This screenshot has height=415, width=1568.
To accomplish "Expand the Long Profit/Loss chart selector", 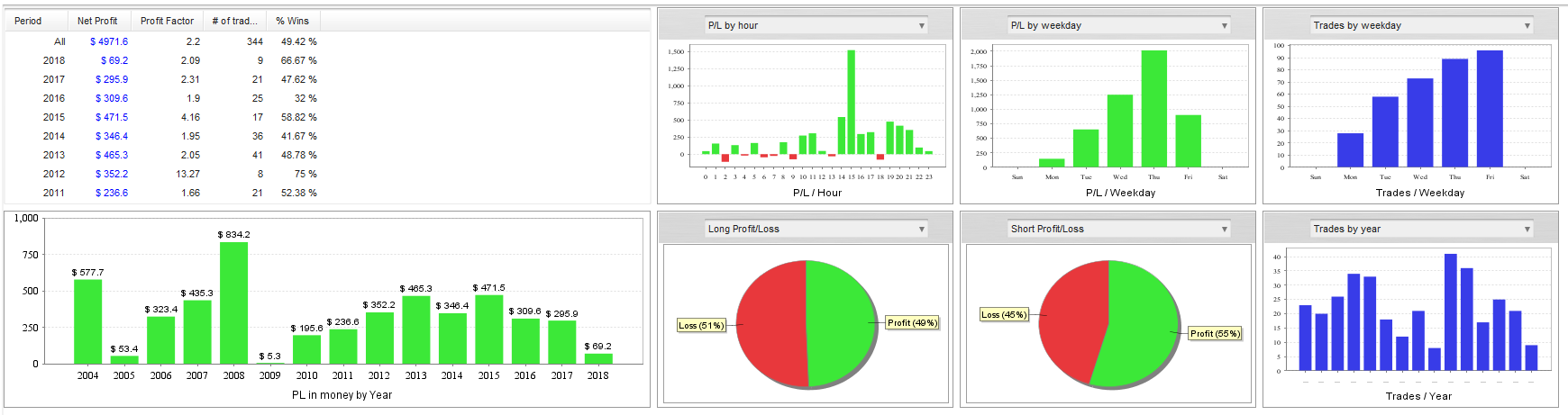I will click(x=816, y=229).
